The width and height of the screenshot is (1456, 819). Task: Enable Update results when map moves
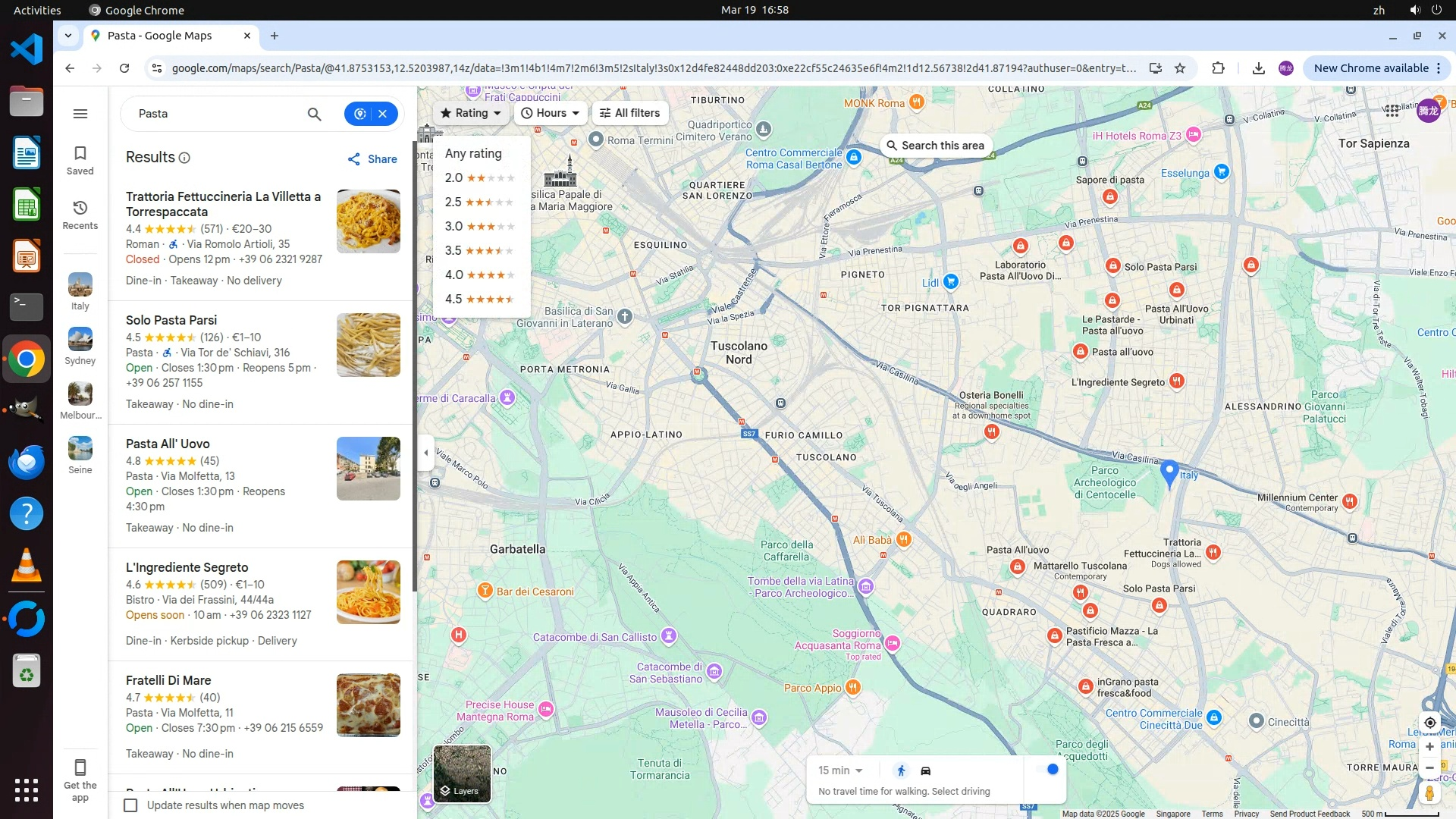131,805
